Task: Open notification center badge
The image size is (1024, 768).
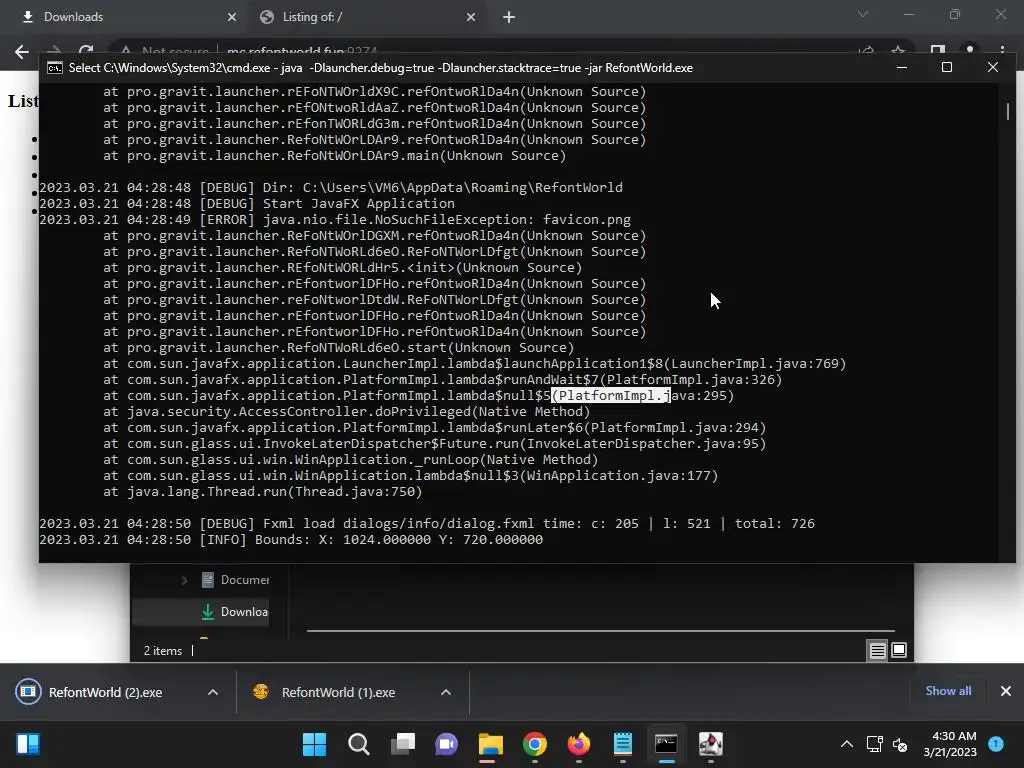Action: point(996,744)
